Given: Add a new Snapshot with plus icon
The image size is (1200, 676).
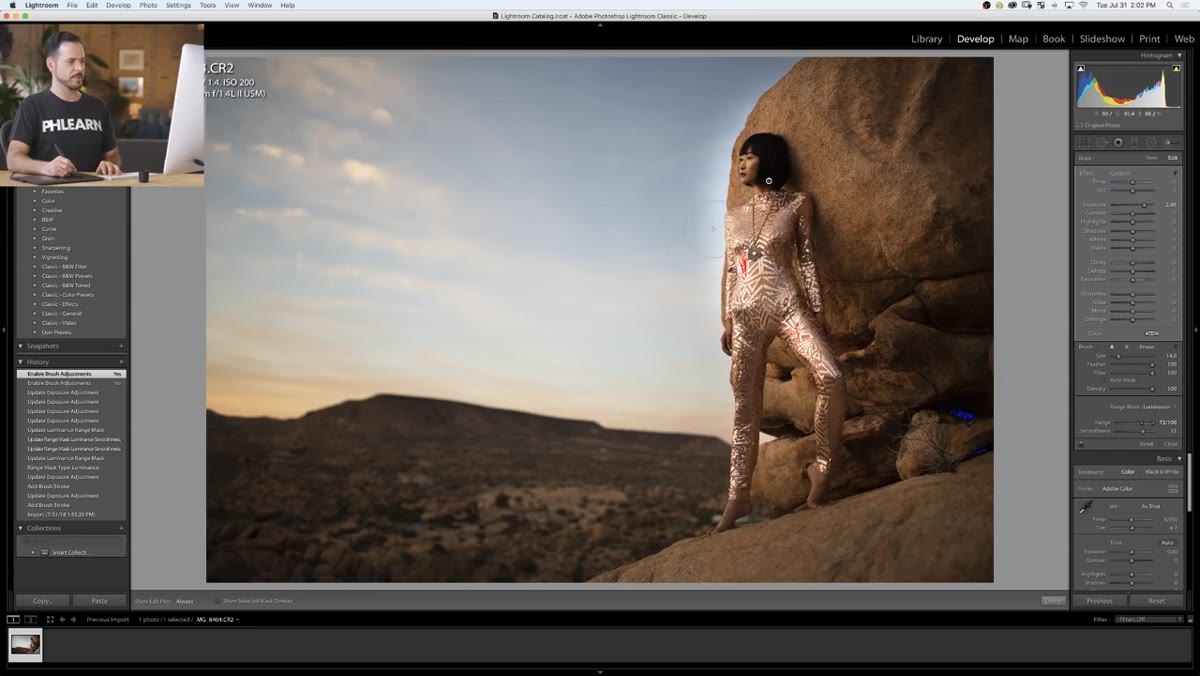Looking at the screenshot, I should (121, 346).
